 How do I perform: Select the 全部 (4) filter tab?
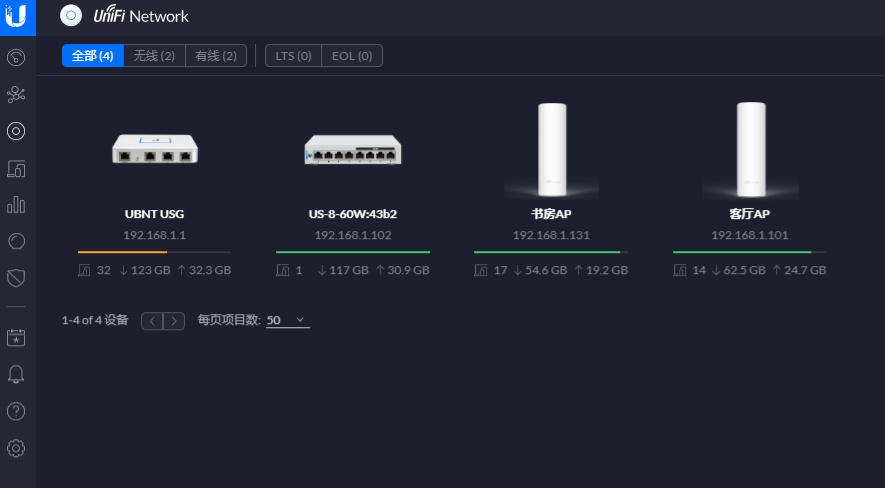click(93, 56)
